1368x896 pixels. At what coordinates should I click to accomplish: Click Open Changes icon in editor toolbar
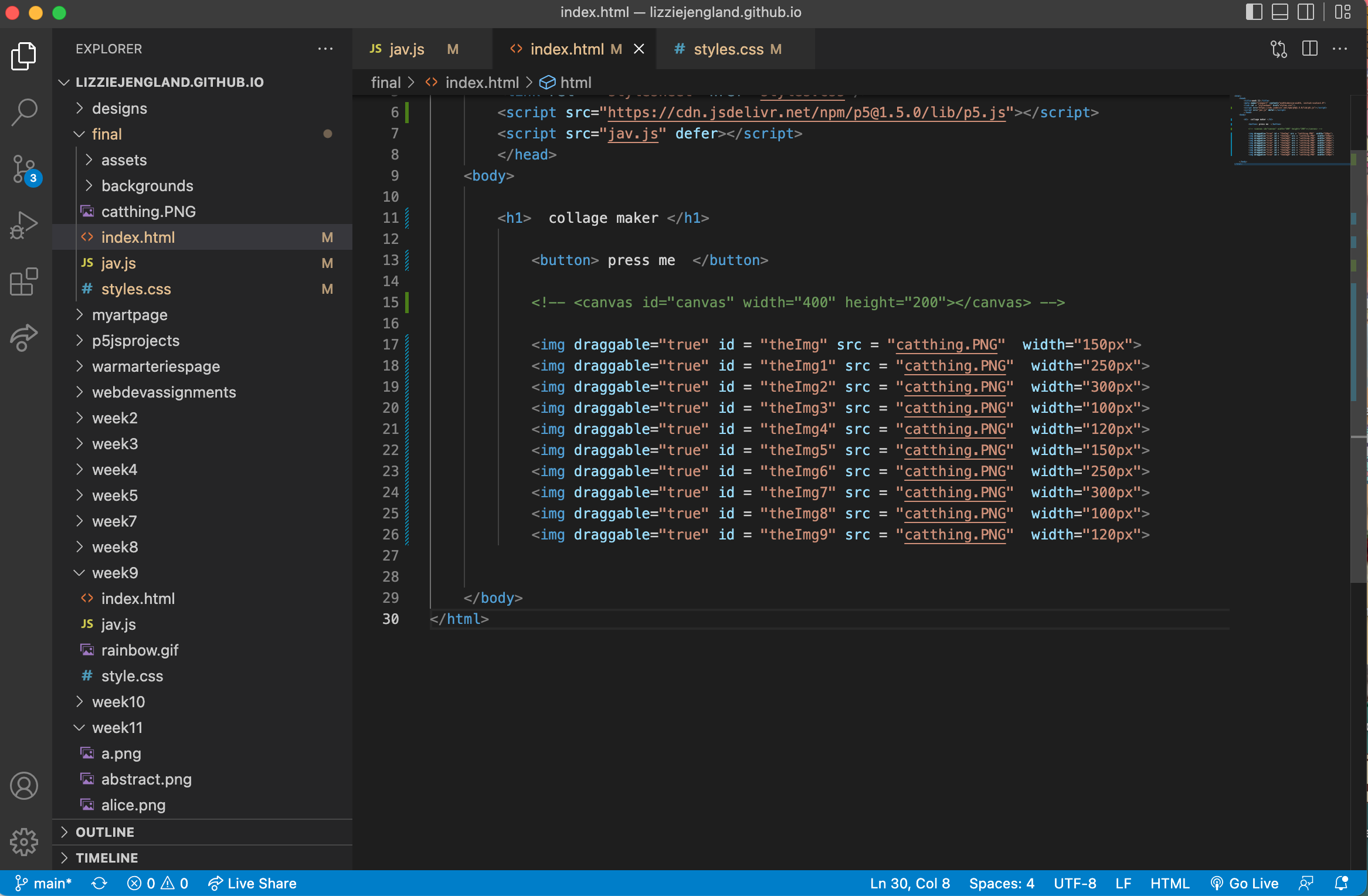coord(1279,49)
